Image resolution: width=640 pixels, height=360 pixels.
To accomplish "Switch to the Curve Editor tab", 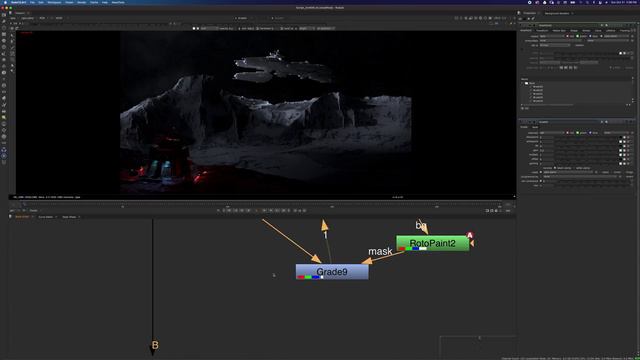I will (x=46, y=217).
